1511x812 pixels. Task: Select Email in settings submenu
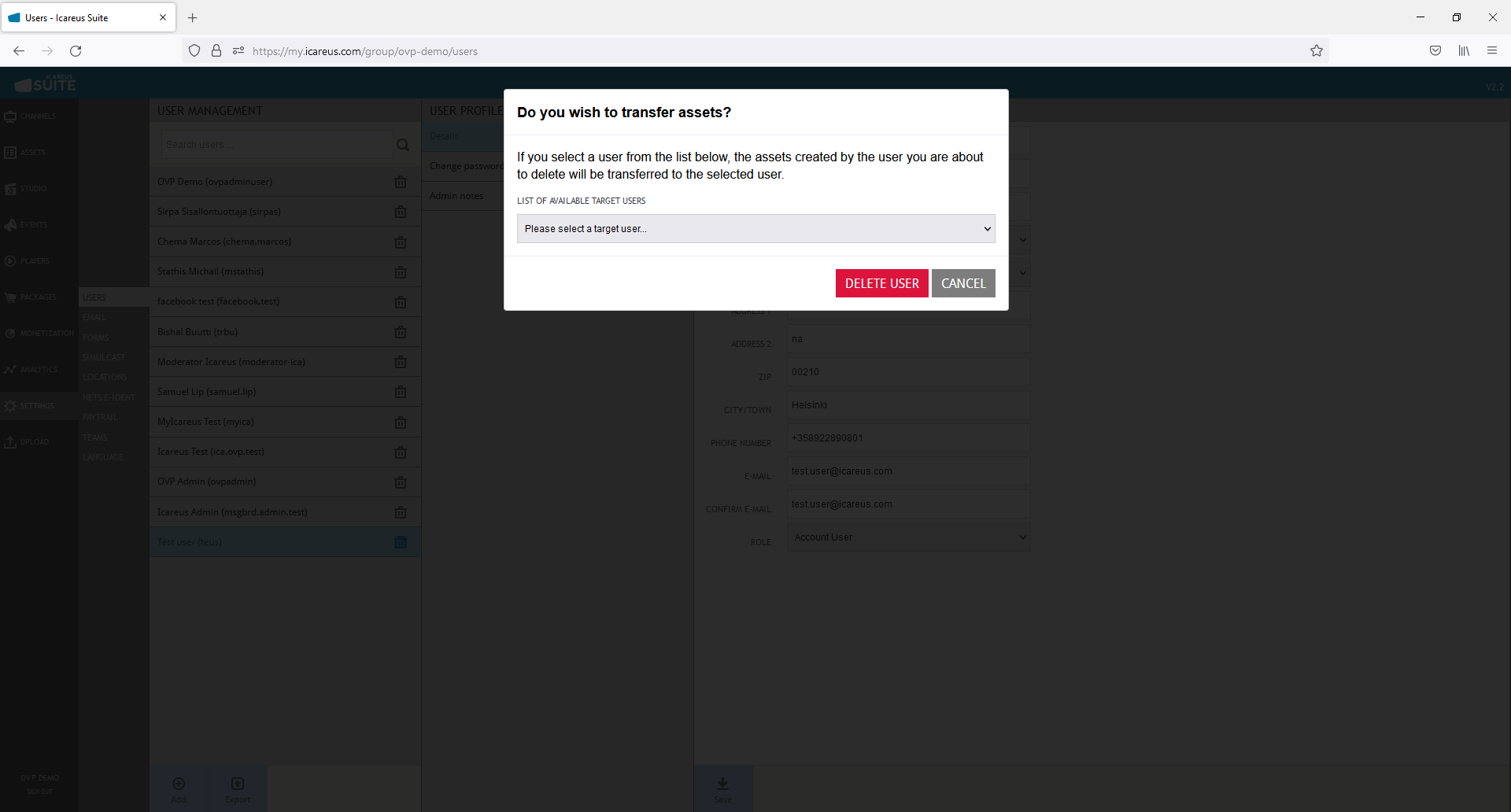94,318
